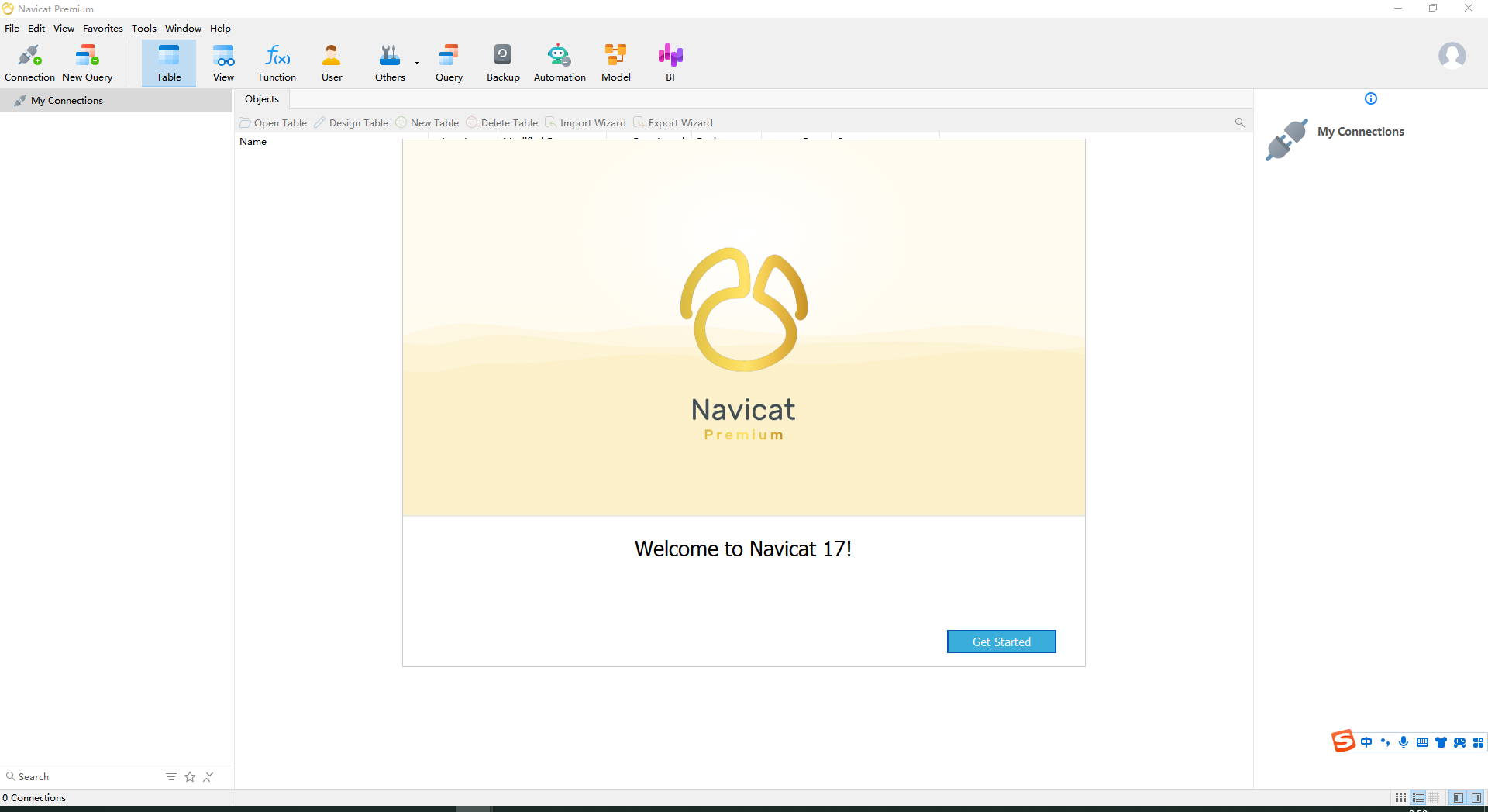This screenshot has width=1488, height=812.
Task: Switch to list view in status bar
Action: [1417, 798]
